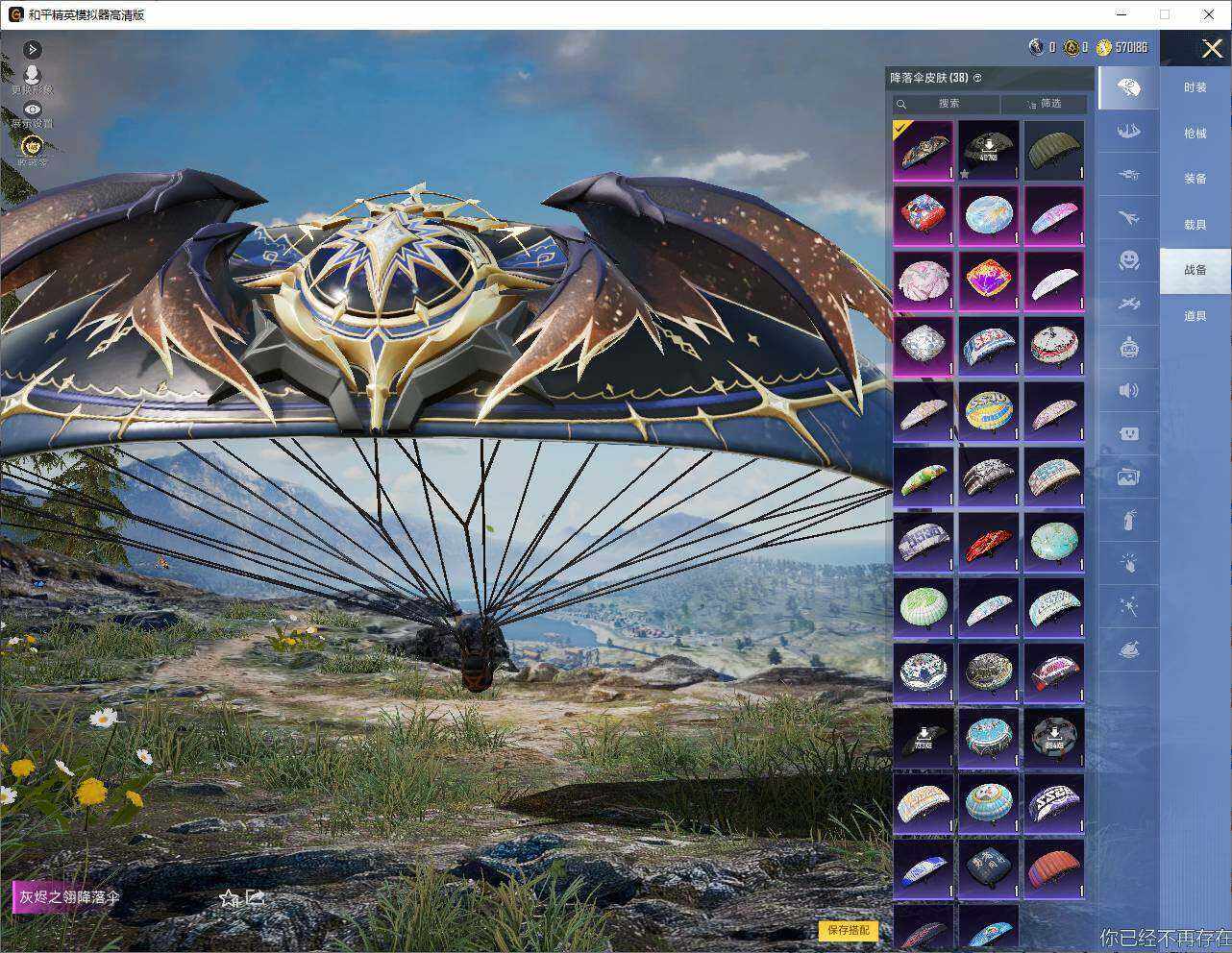The height and width of the screenshot is (953, 1232).
Task: Open the snapping hand gesture category icon
Action: (1128, 563)
